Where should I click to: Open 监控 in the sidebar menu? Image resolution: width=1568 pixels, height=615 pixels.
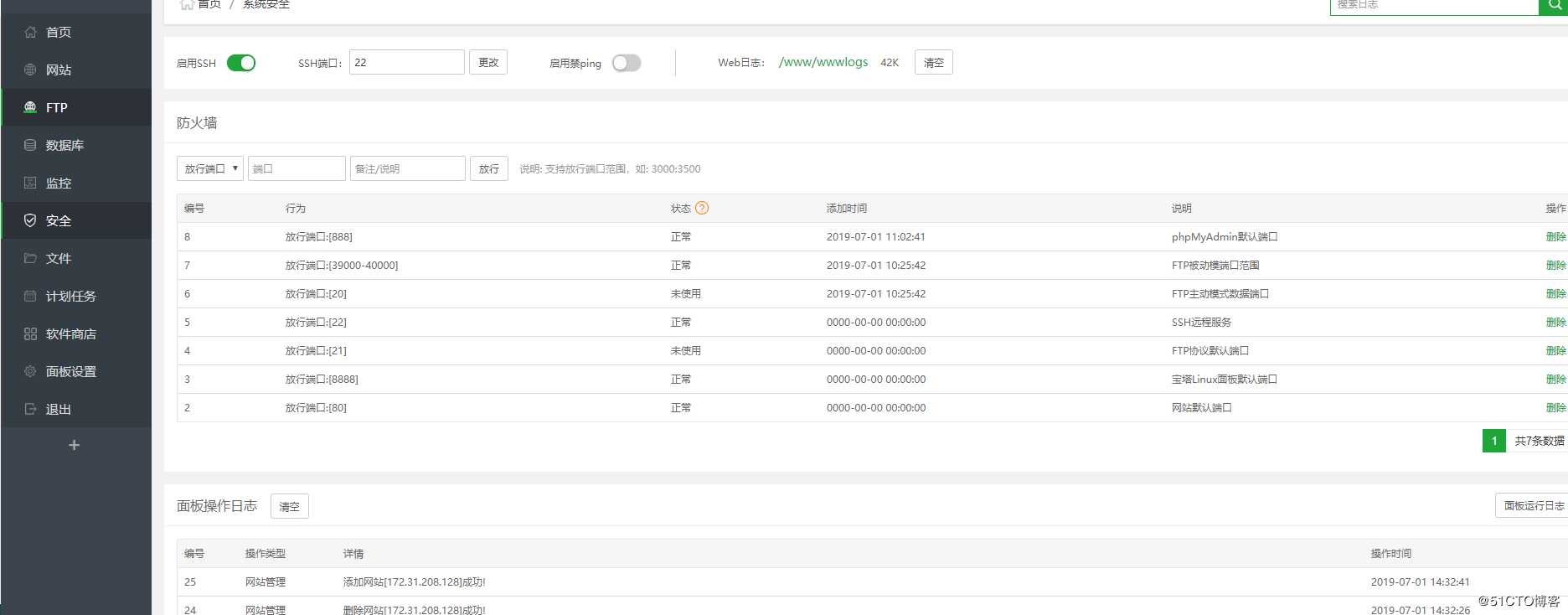tap(59, 183)
